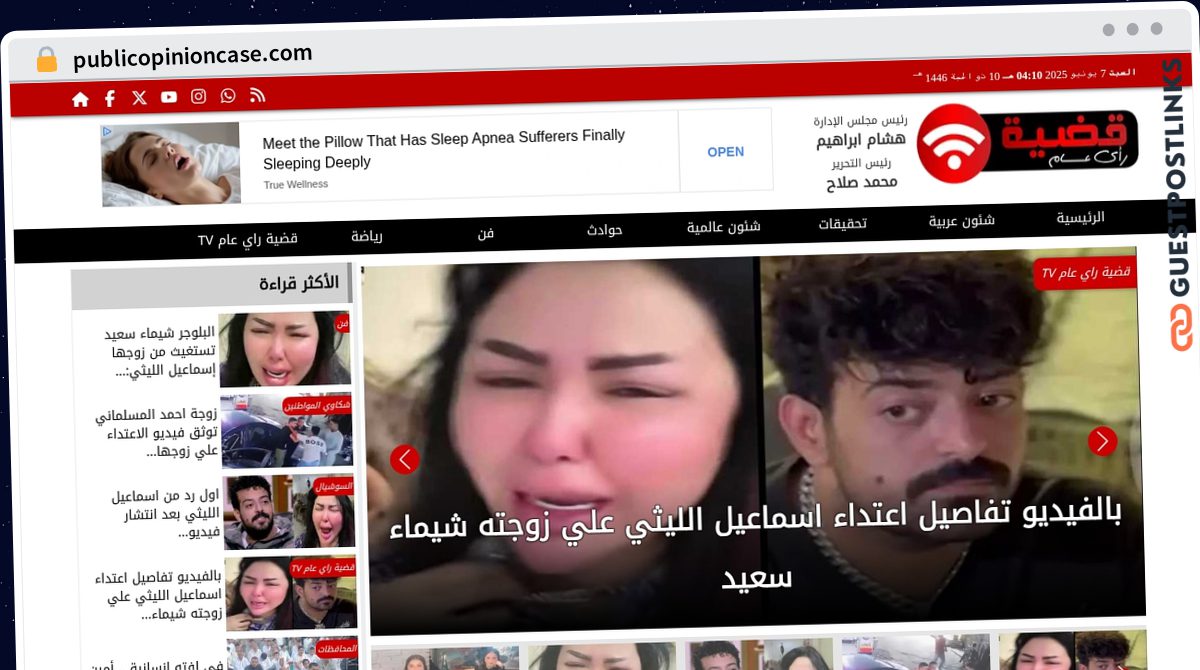Viewport: 1200px width, 670px height.
Task: Open the فن menu item
Action: [485, 233]
